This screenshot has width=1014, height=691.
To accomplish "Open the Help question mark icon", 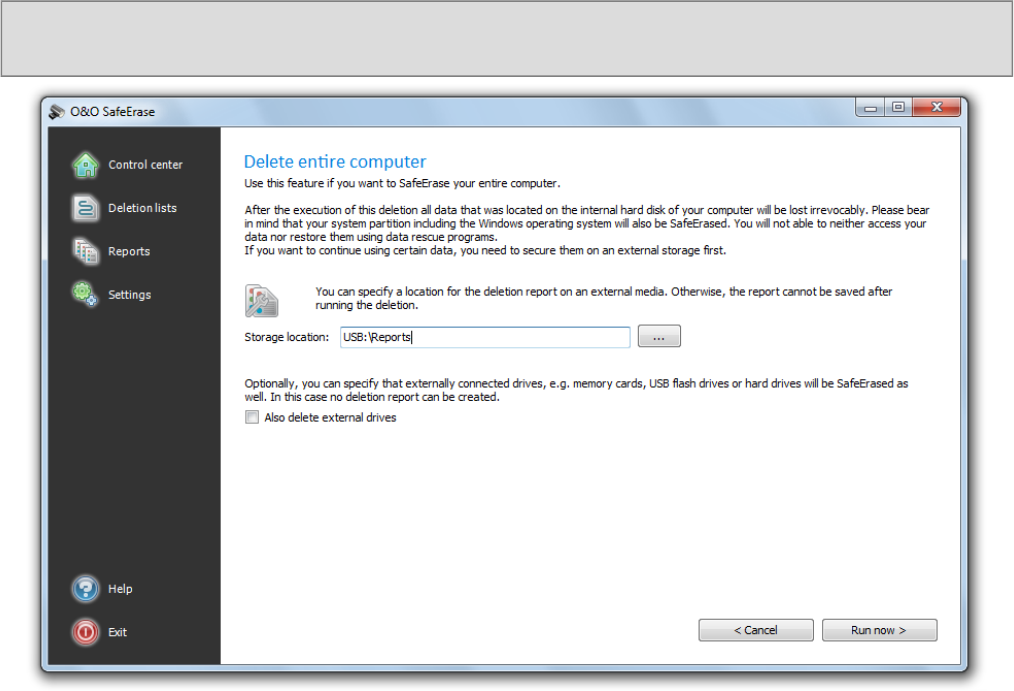I will 85,589.
